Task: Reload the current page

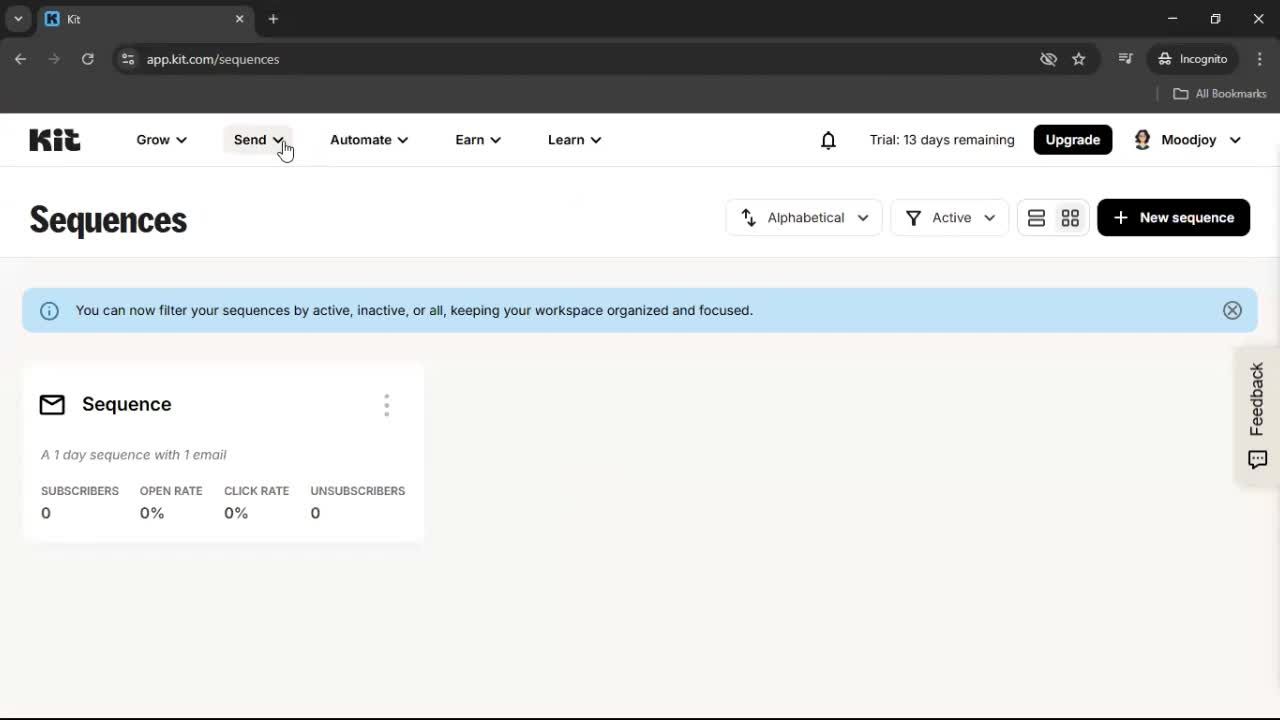Action: [88, 59]
